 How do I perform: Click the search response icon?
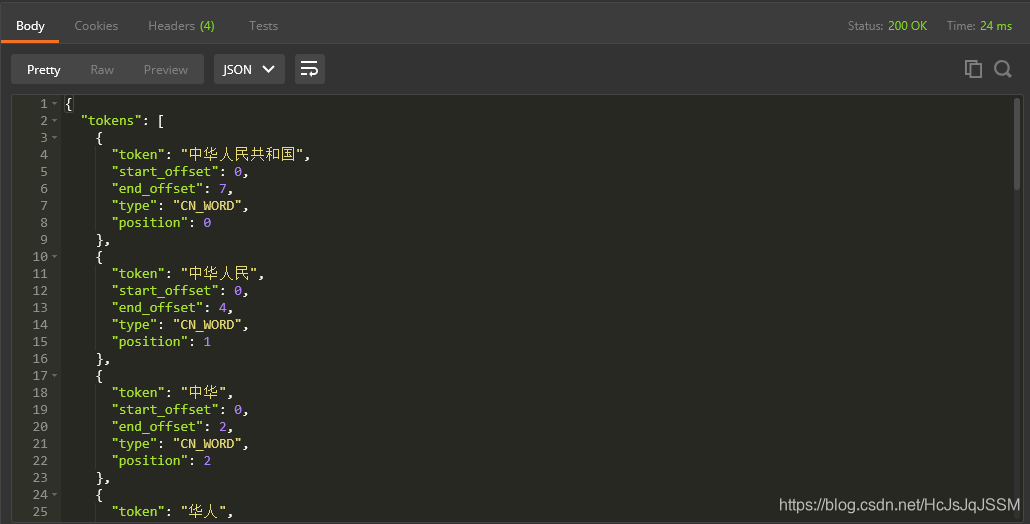(1002, 68)
